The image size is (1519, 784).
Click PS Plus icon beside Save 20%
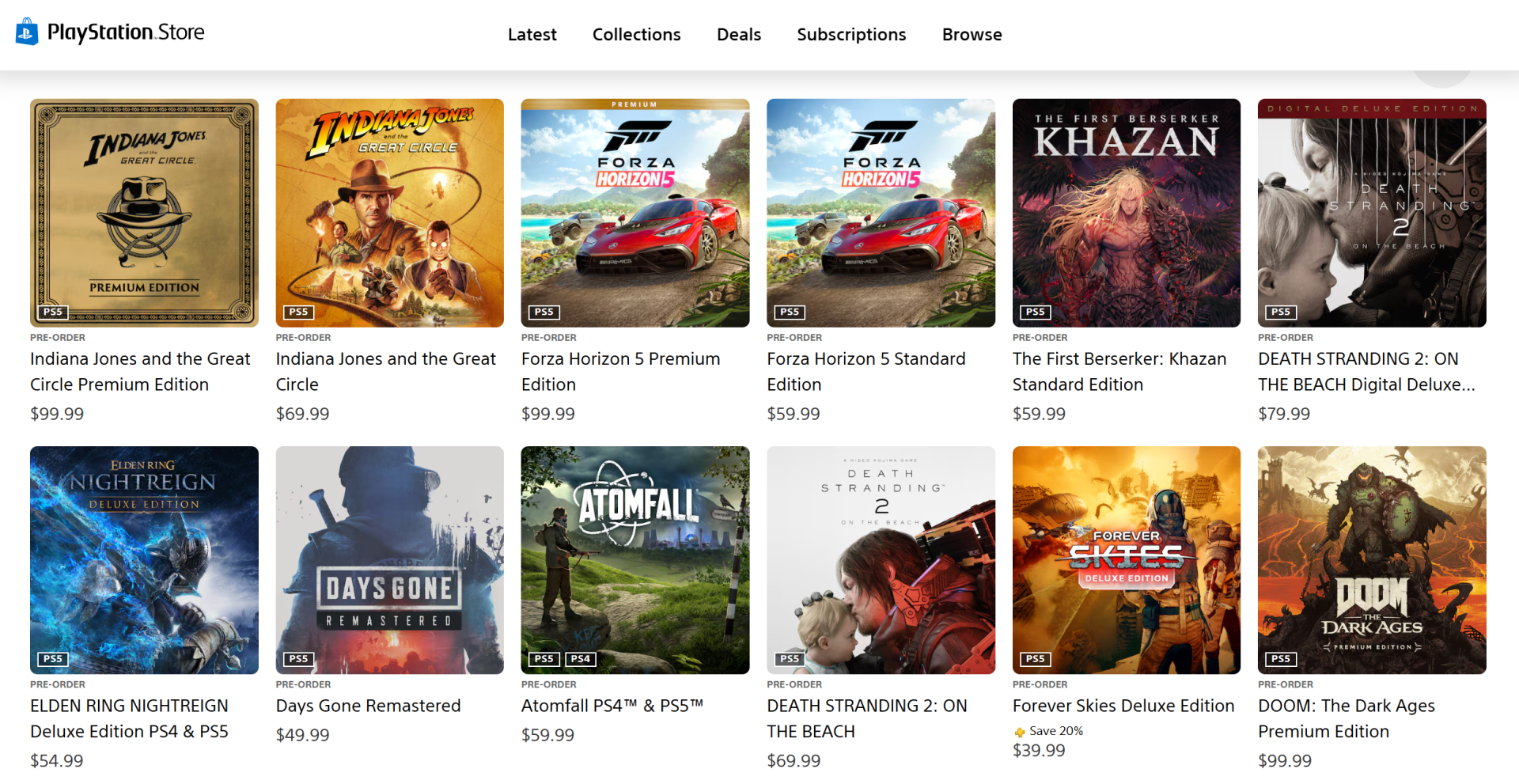(1020, 732)
